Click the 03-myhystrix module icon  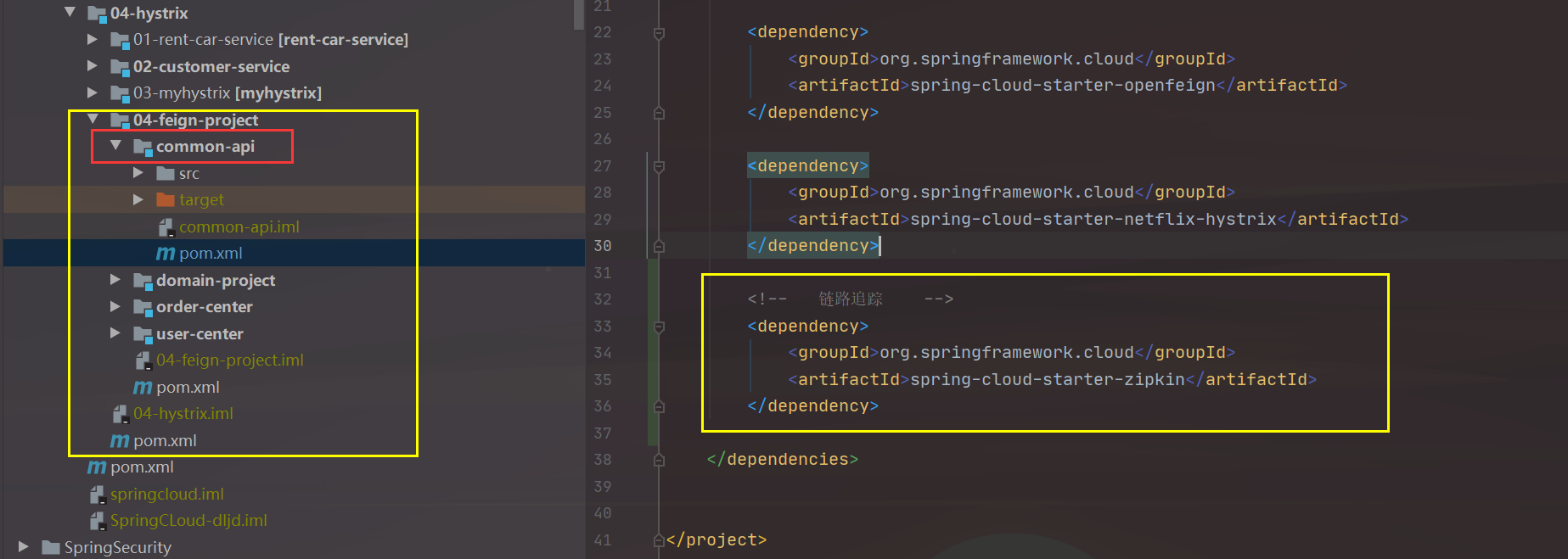pyautogui.click(x=120, y=93)
